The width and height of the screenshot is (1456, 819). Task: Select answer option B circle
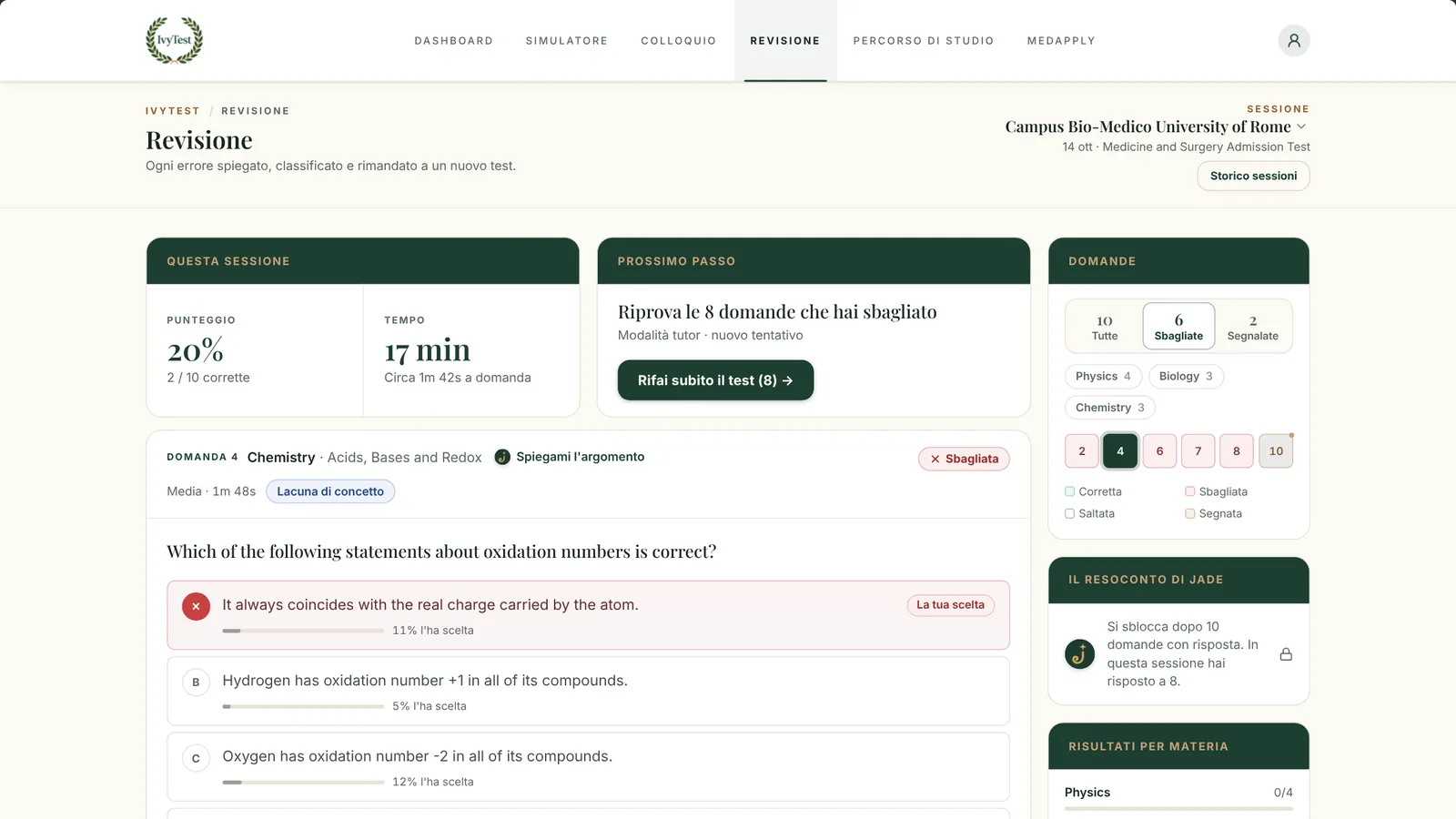(196, 682)
